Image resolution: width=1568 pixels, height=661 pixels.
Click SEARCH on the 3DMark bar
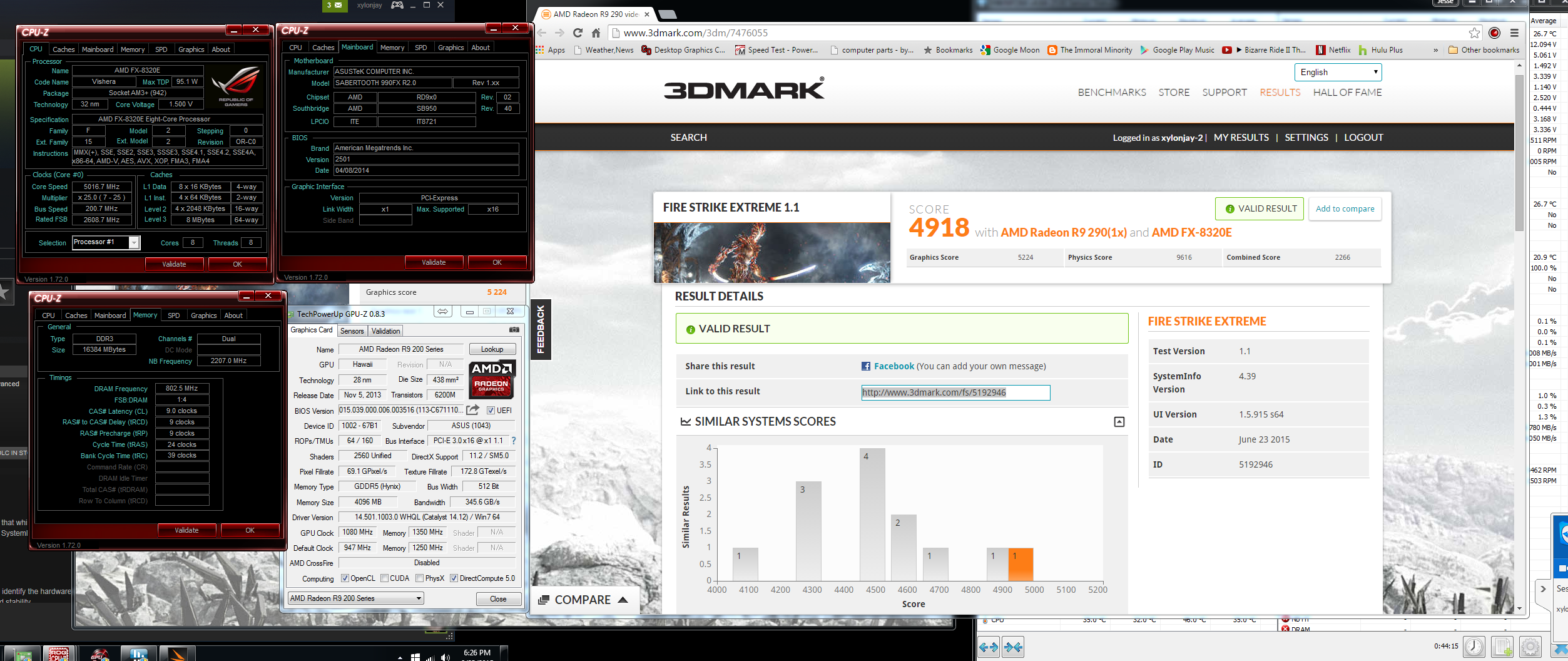coord(688,137)
